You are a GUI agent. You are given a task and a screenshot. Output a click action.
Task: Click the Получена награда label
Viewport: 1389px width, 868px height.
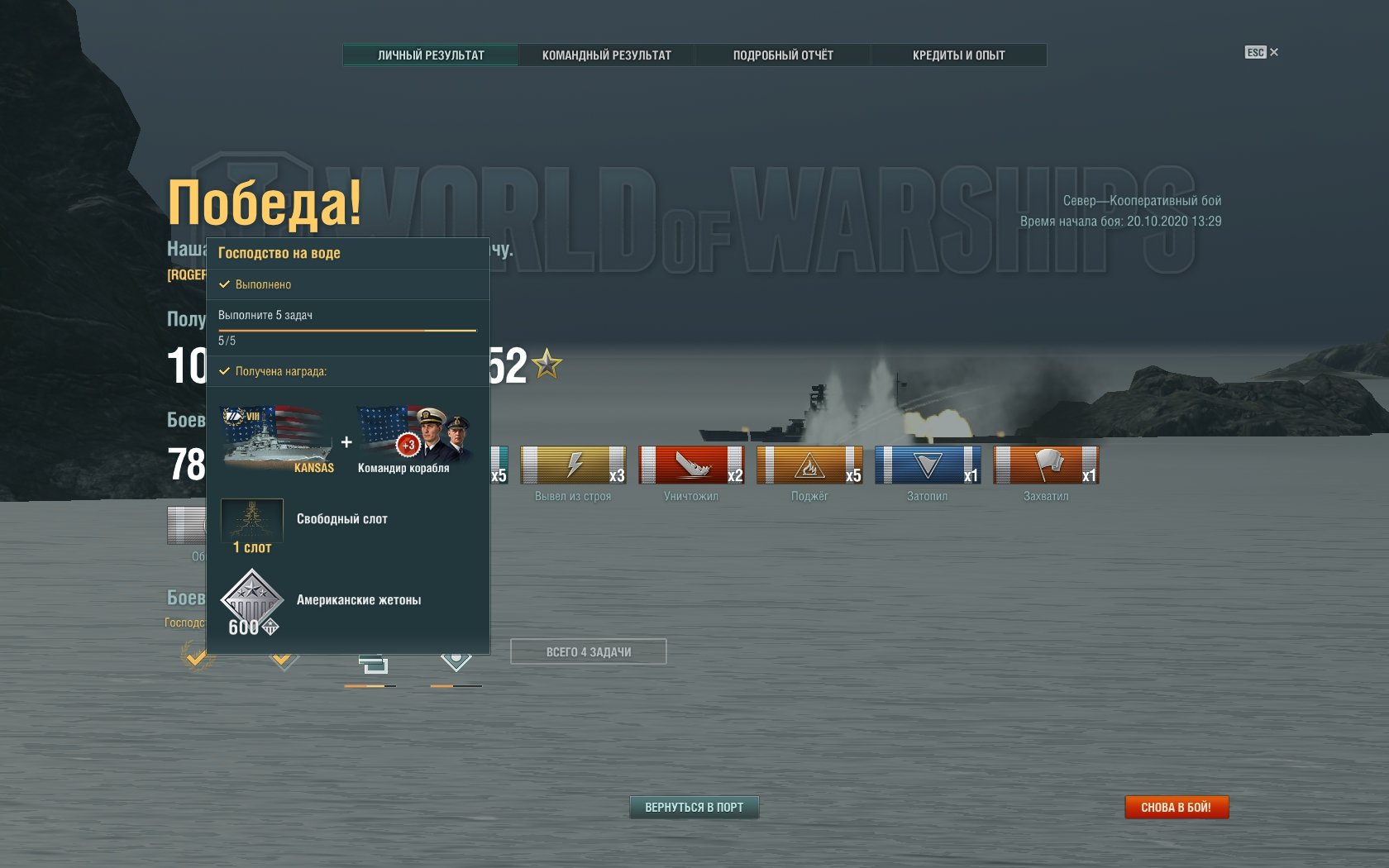(280, 371)
